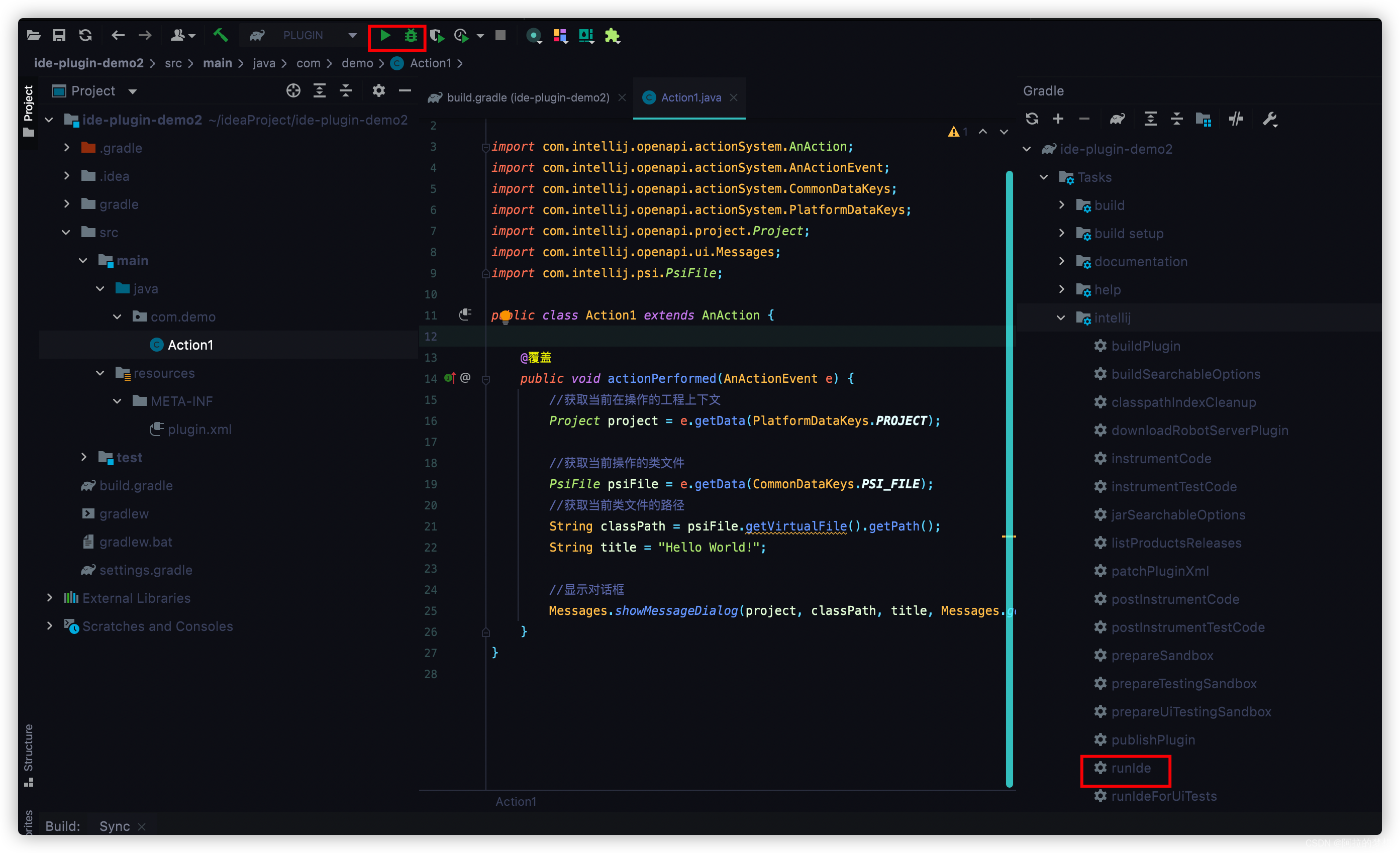
Task: Click the warning indicator in editor
Action: 957,132
